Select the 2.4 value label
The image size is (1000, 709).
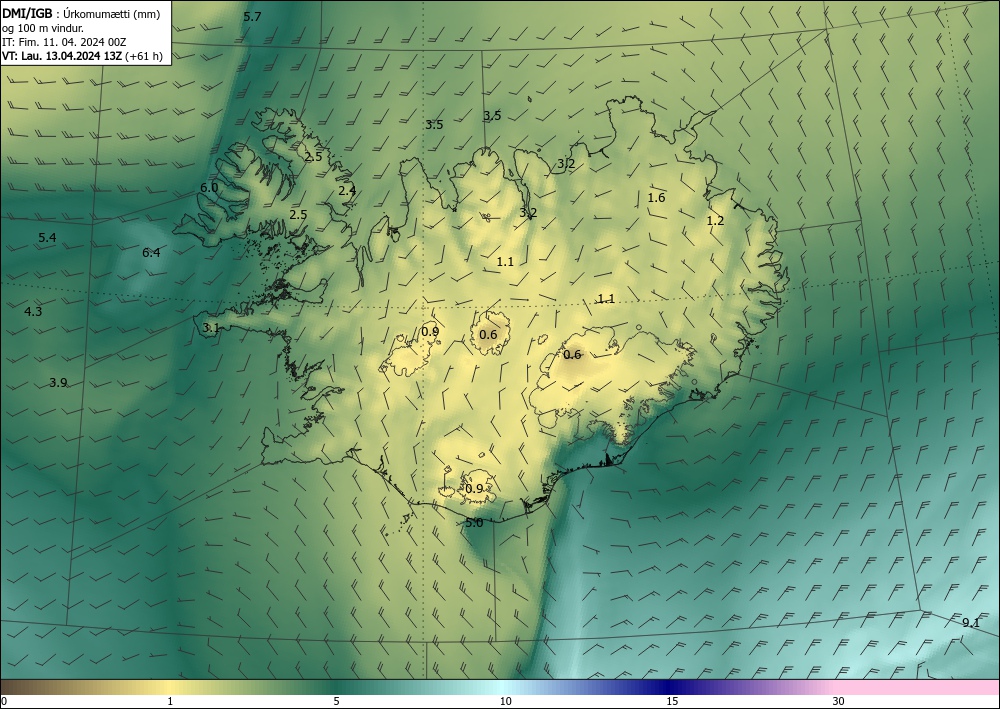point(347,190)
